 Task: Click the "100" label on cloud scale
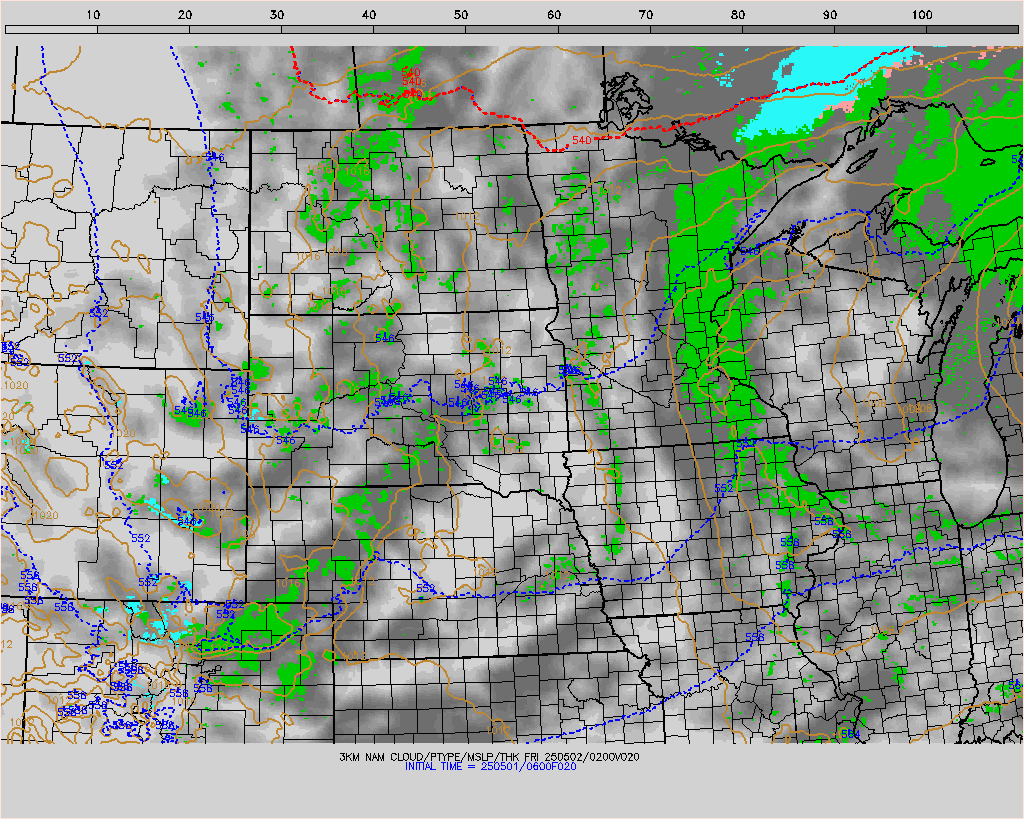921,15
